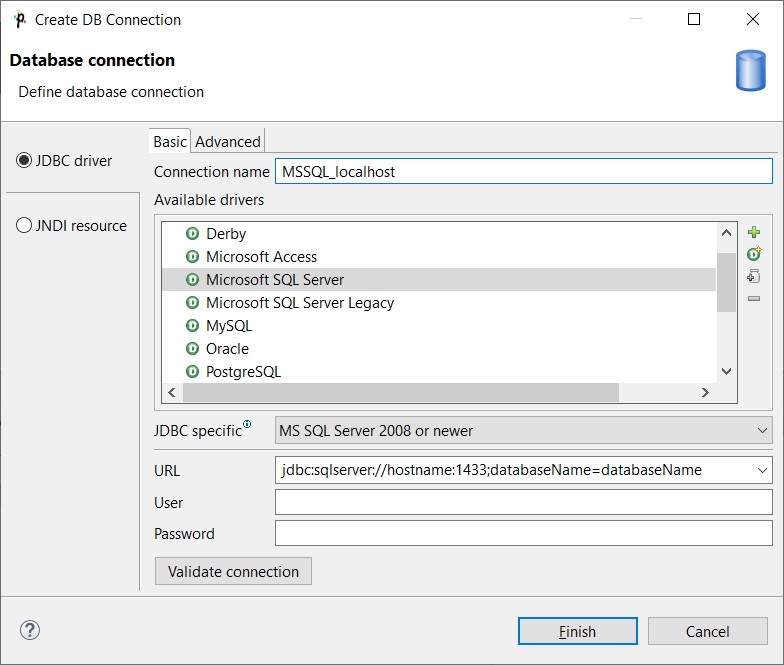Click the application logo in title bar
This screenshot has height=665, width=784.
pos(20,20)
